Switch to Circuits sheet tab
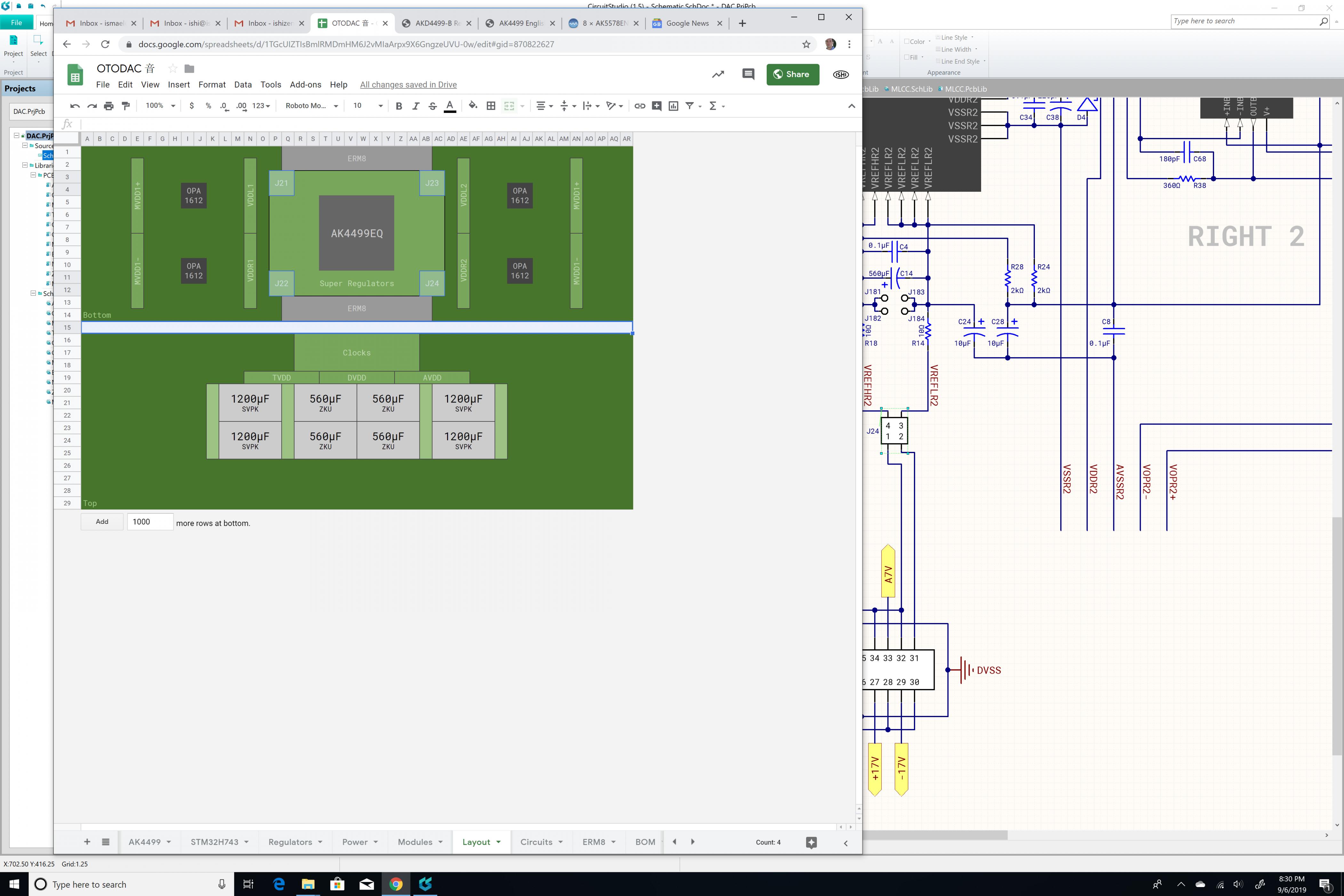Screen dimensions: 1344x896 coord(536,842)
